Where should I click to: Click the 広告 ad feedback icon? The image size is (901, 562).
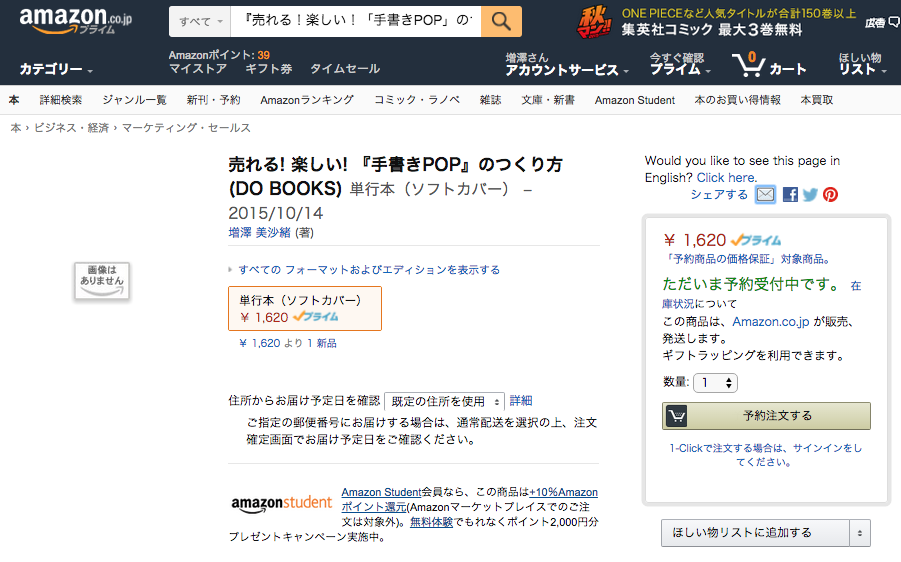click(882, 22)
